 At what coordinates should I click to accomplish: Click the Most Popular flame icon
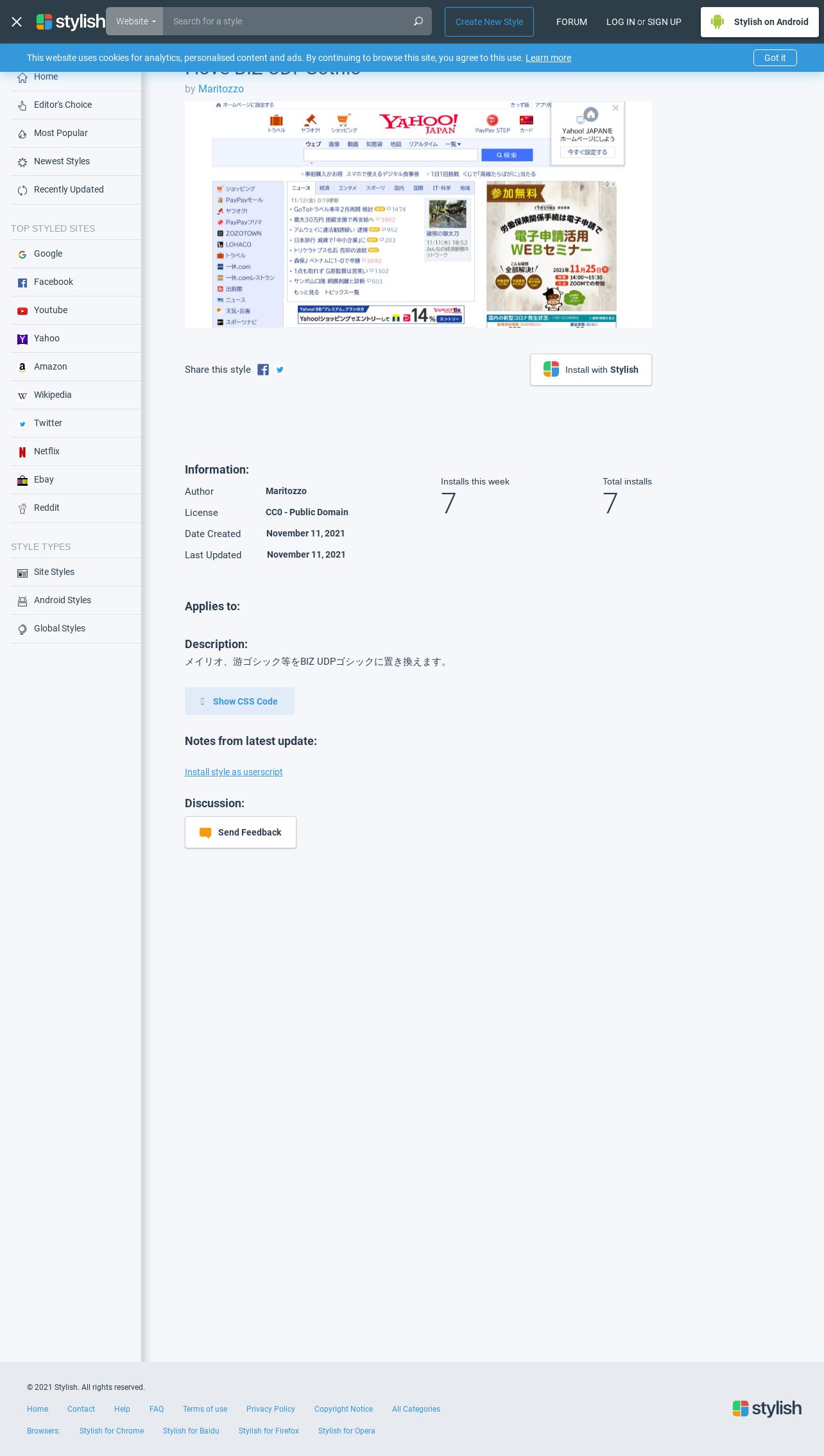coord(22,133)
